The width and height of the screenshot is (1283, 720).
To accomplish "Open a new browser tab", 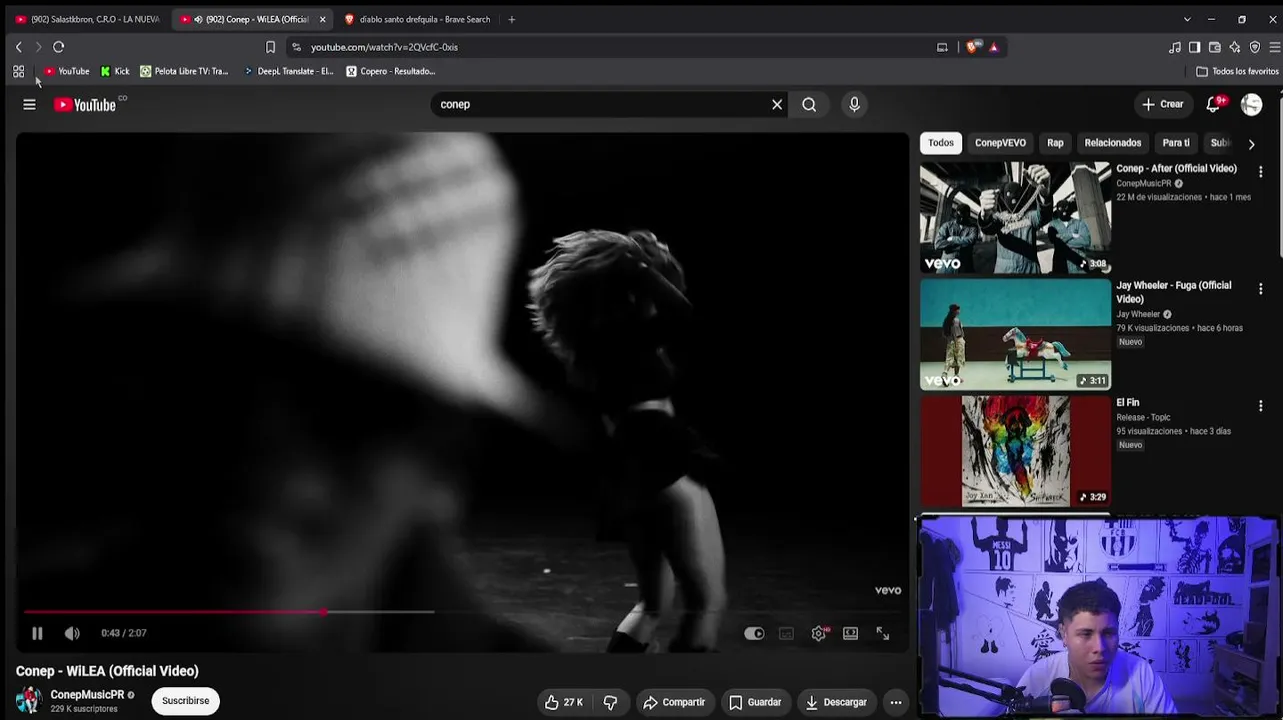I will pyautogui.click(x=511, y=19).
